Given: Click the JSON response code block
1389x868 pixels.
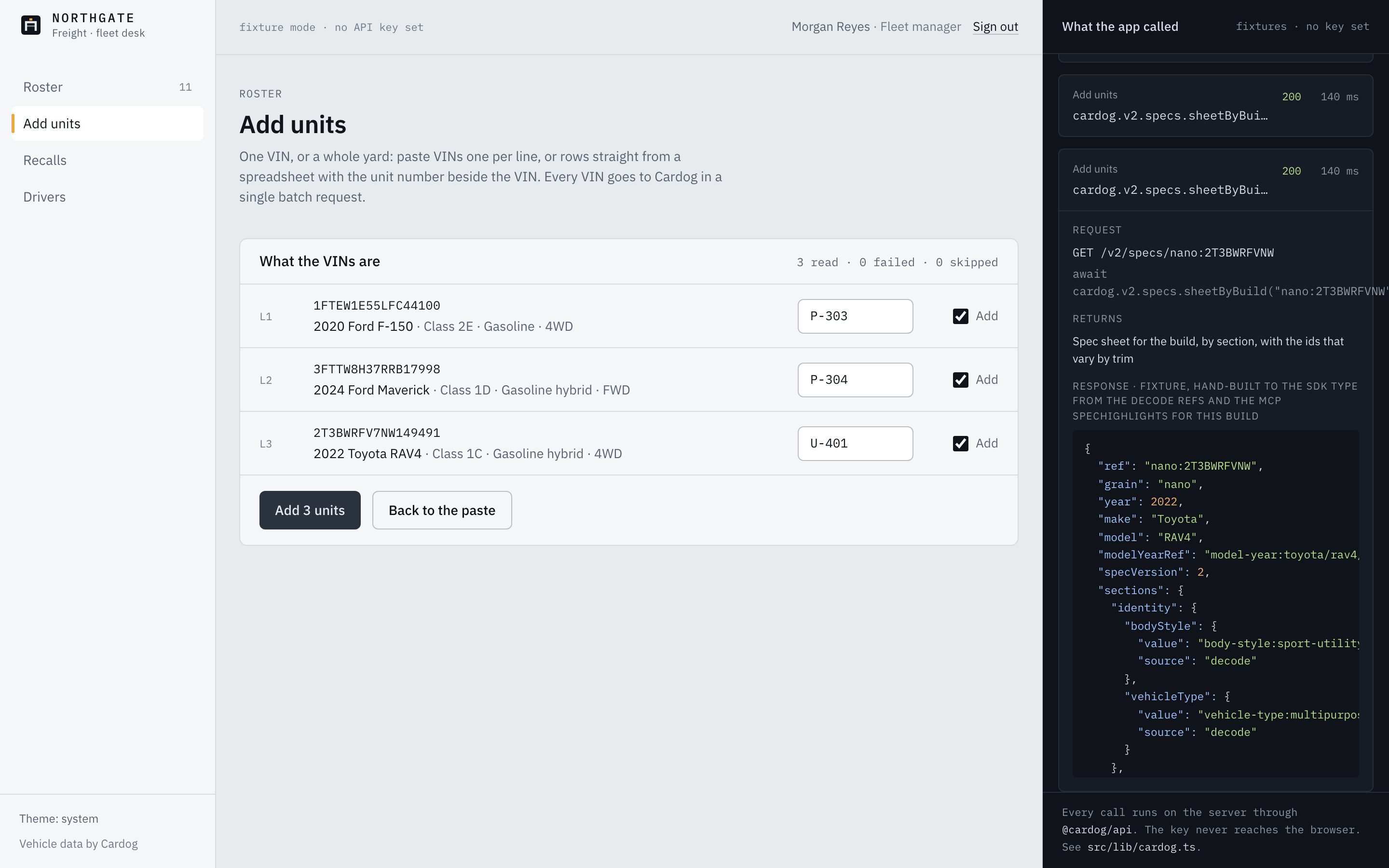Looking at the screenshot, I should pos(1215,604).
